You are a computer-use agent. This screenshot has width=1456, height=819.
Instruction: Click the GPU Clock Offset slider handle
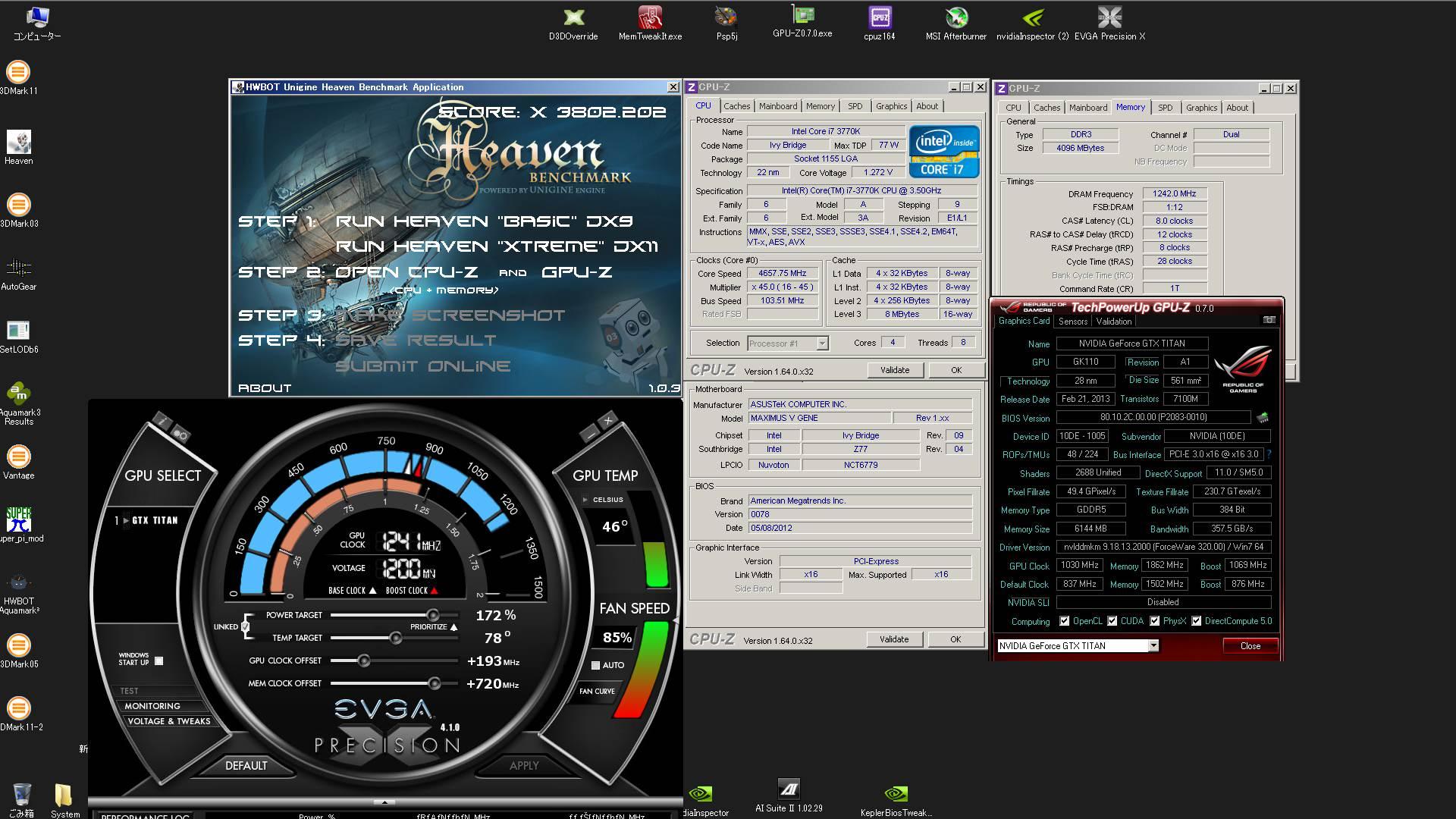(364, 661)
